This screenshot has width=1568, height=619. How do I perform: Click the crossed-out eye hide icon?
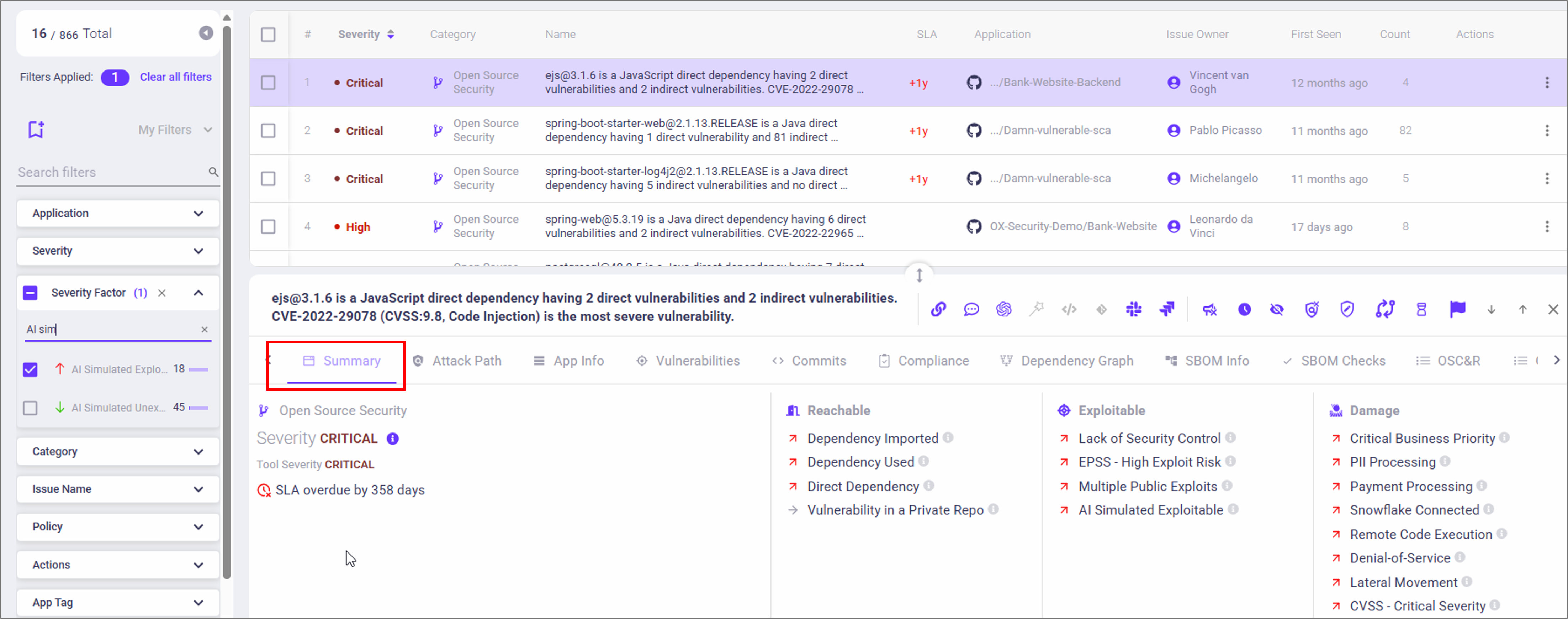click(x=1276, y=310)
